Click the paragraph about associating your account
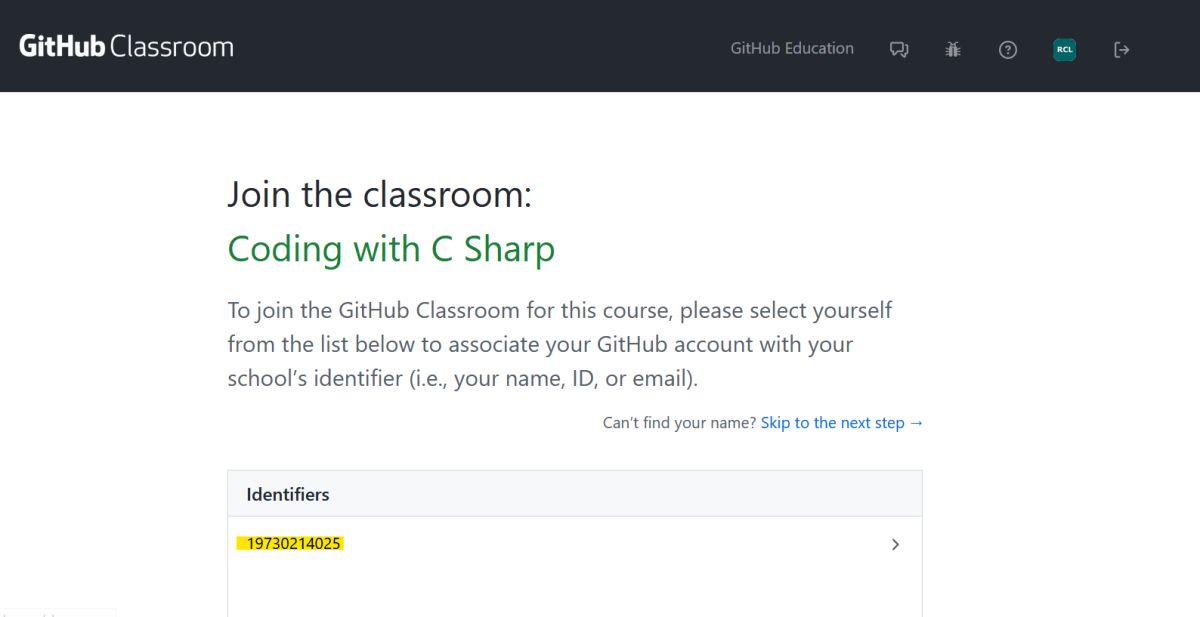The width and height of the screenshot is (1200, 617). point(560,345)
